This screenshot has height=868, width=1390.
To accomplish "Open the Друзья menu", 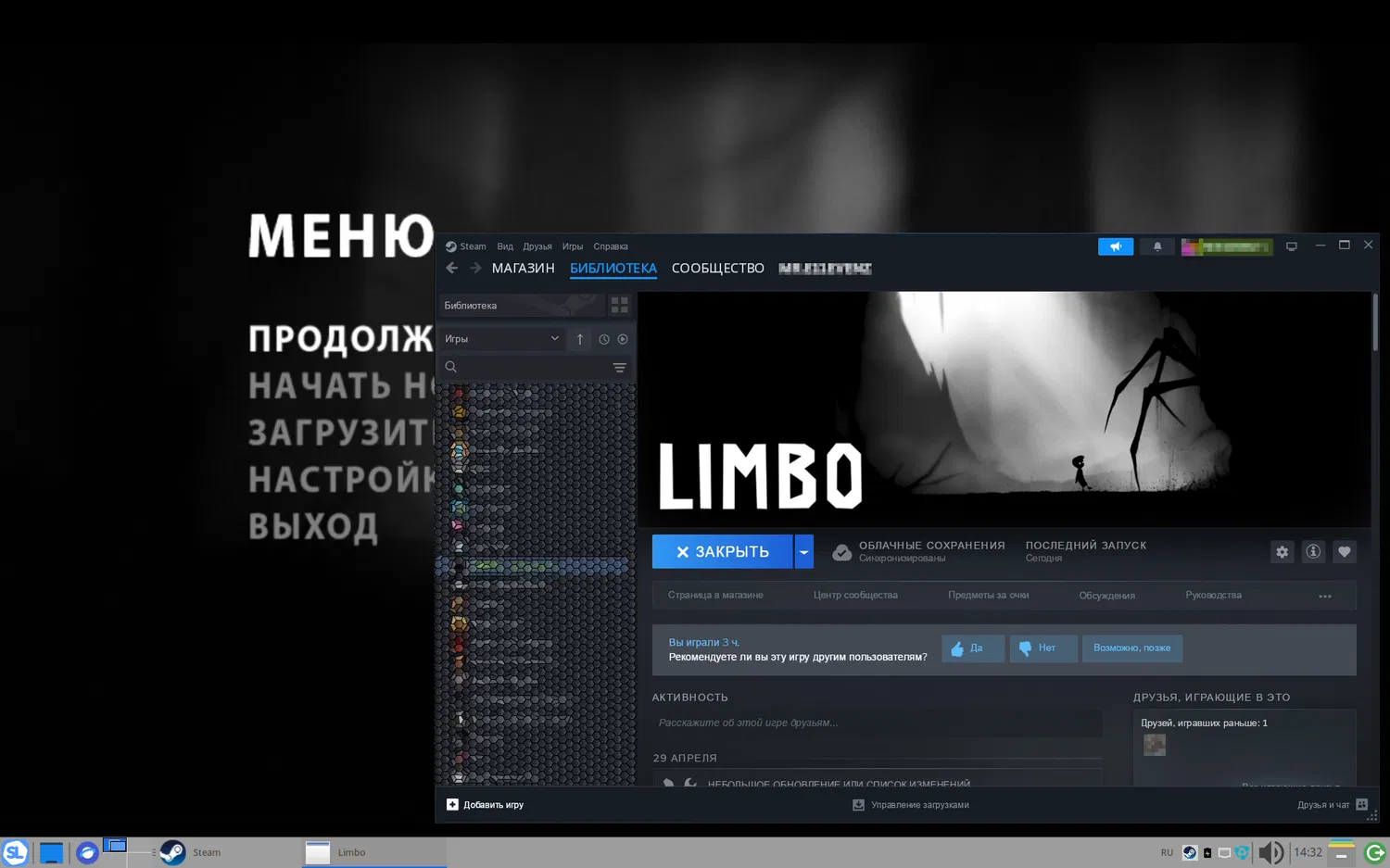I will coord(537,246).
